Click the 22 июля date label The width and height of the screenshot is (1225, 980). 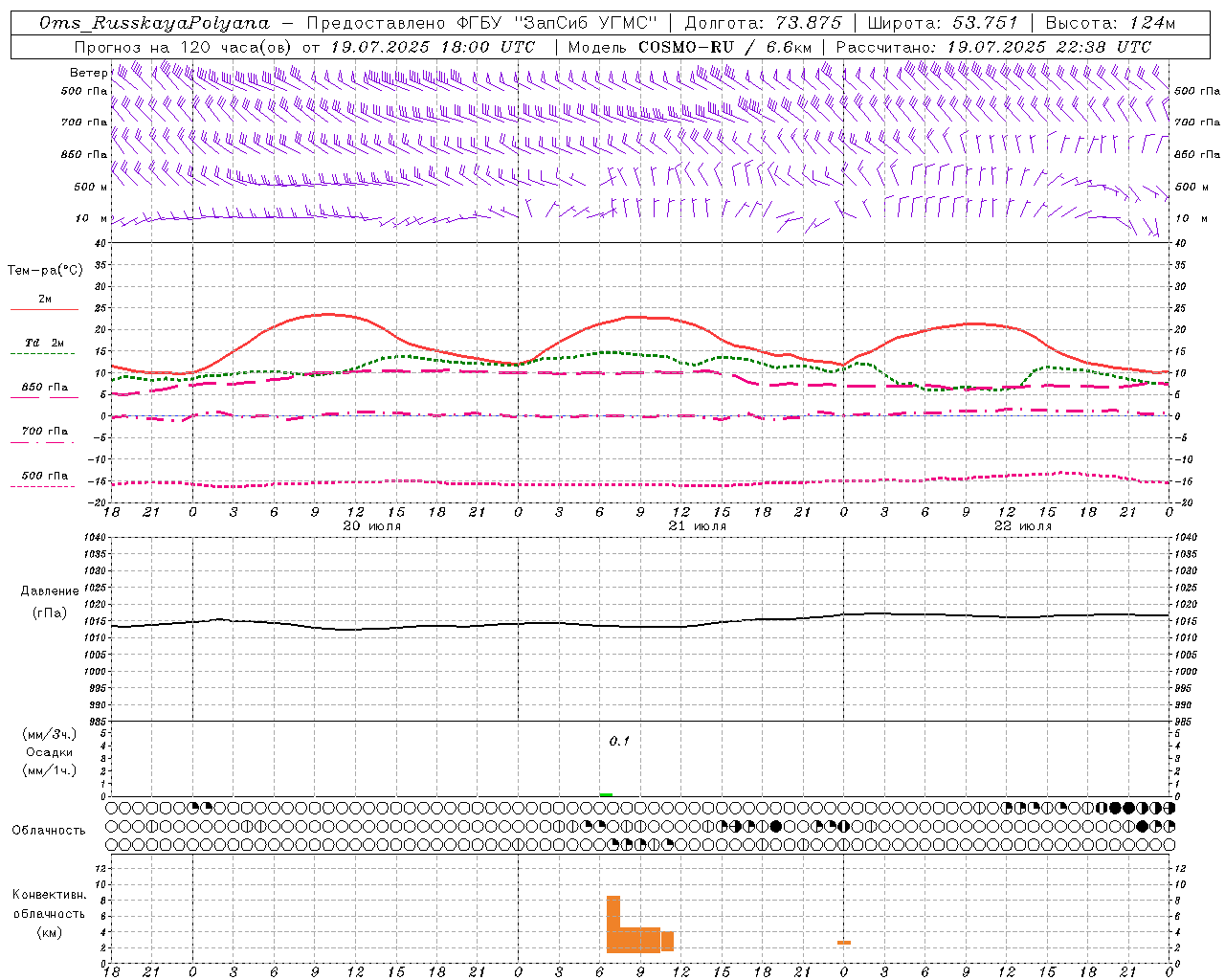pyautogui.click(x=1023, y=526)
